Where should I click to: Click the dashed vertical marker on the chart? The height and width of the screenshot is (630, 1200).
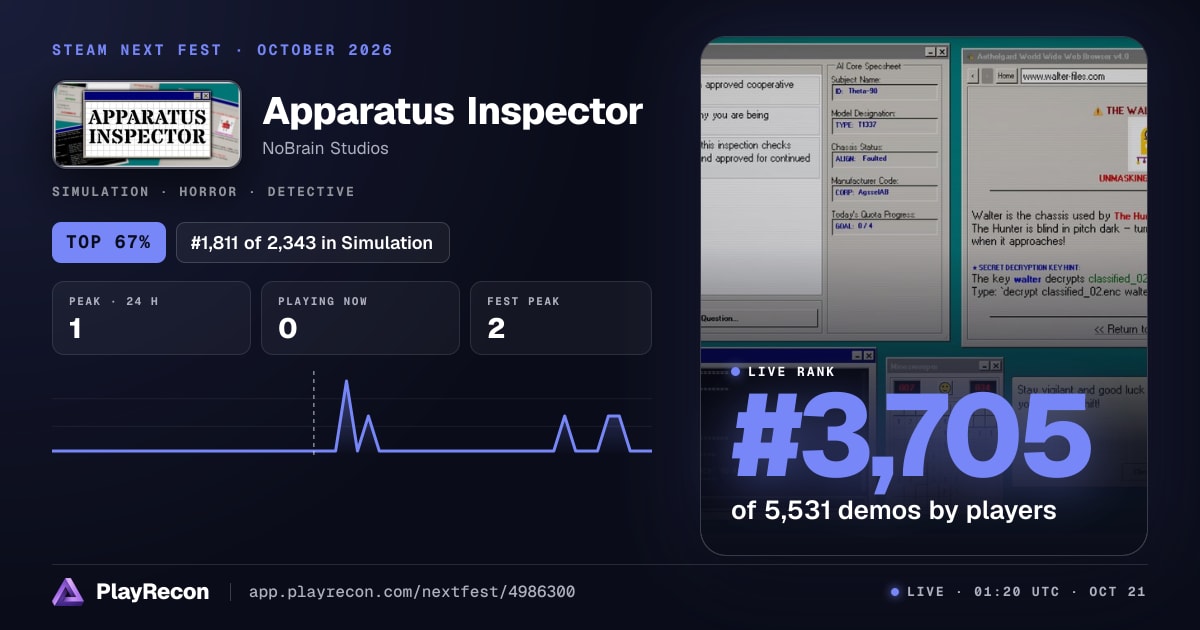click(313, 412)
